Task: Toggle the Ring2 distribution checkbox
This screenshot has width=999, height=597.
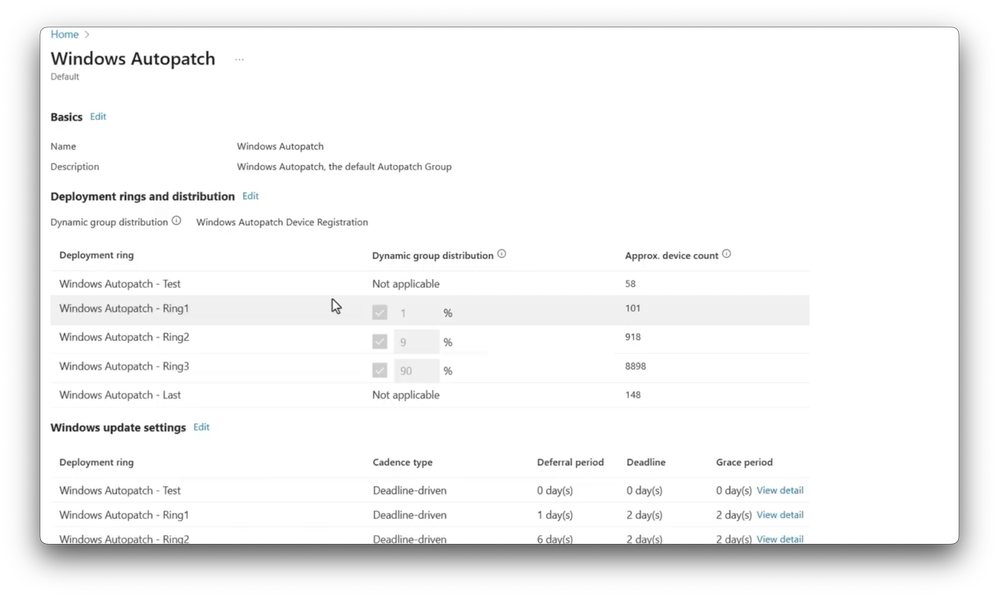Action: tap(380, 342)
